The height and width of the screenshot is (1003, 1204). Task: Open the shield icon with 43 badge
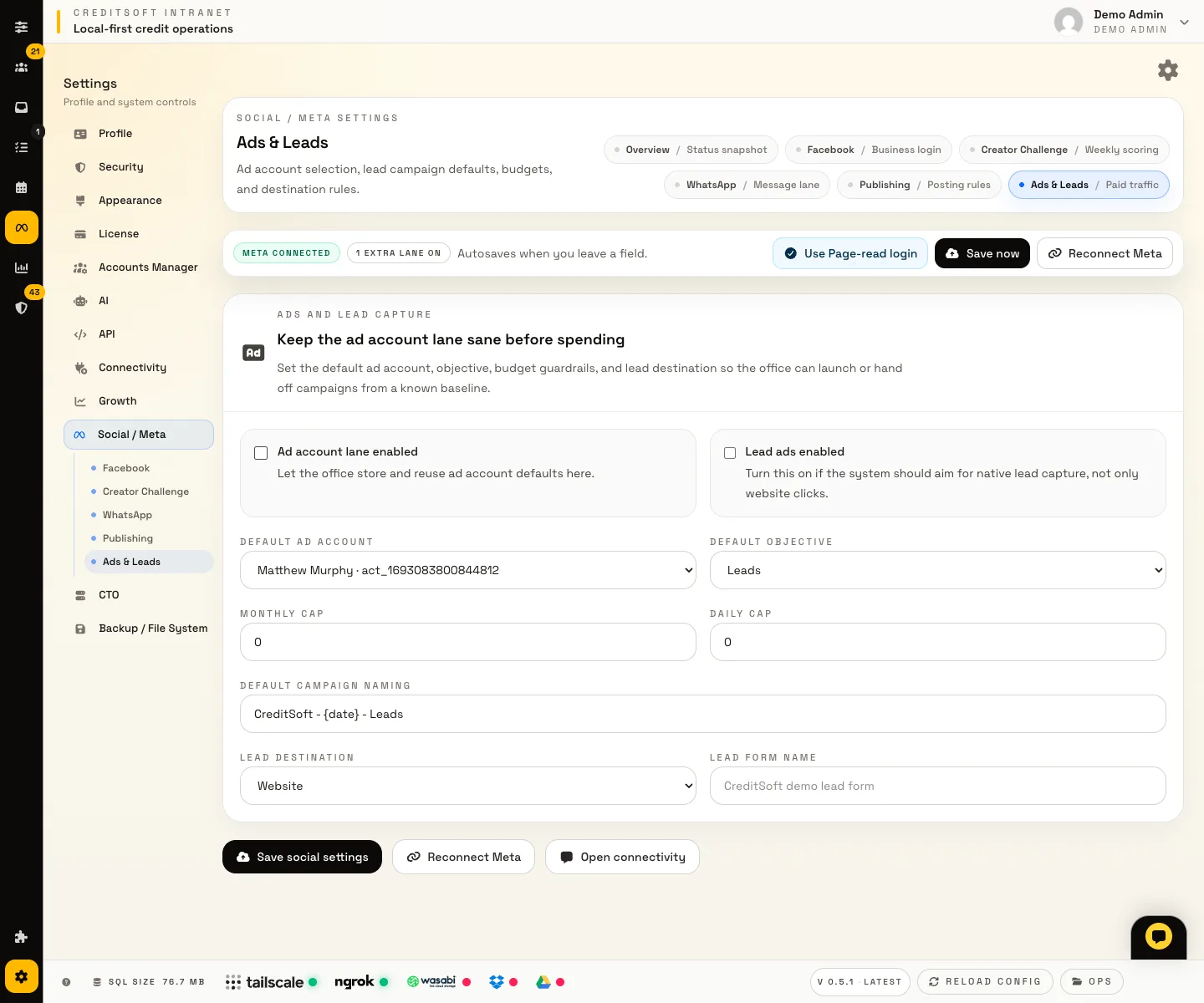coord(22,307)
